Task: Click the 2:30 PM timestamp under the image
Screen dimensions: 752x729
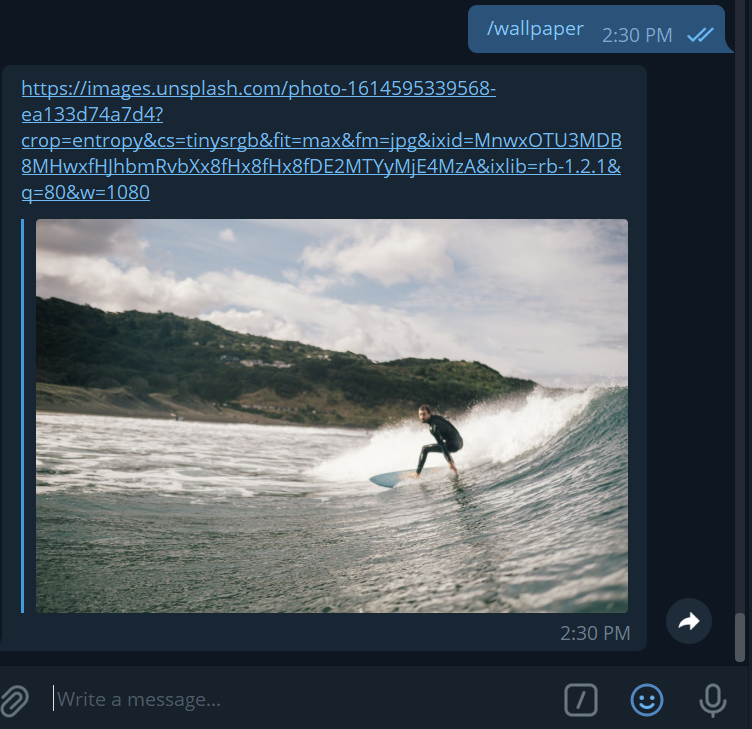Action: tap(595, 633)
